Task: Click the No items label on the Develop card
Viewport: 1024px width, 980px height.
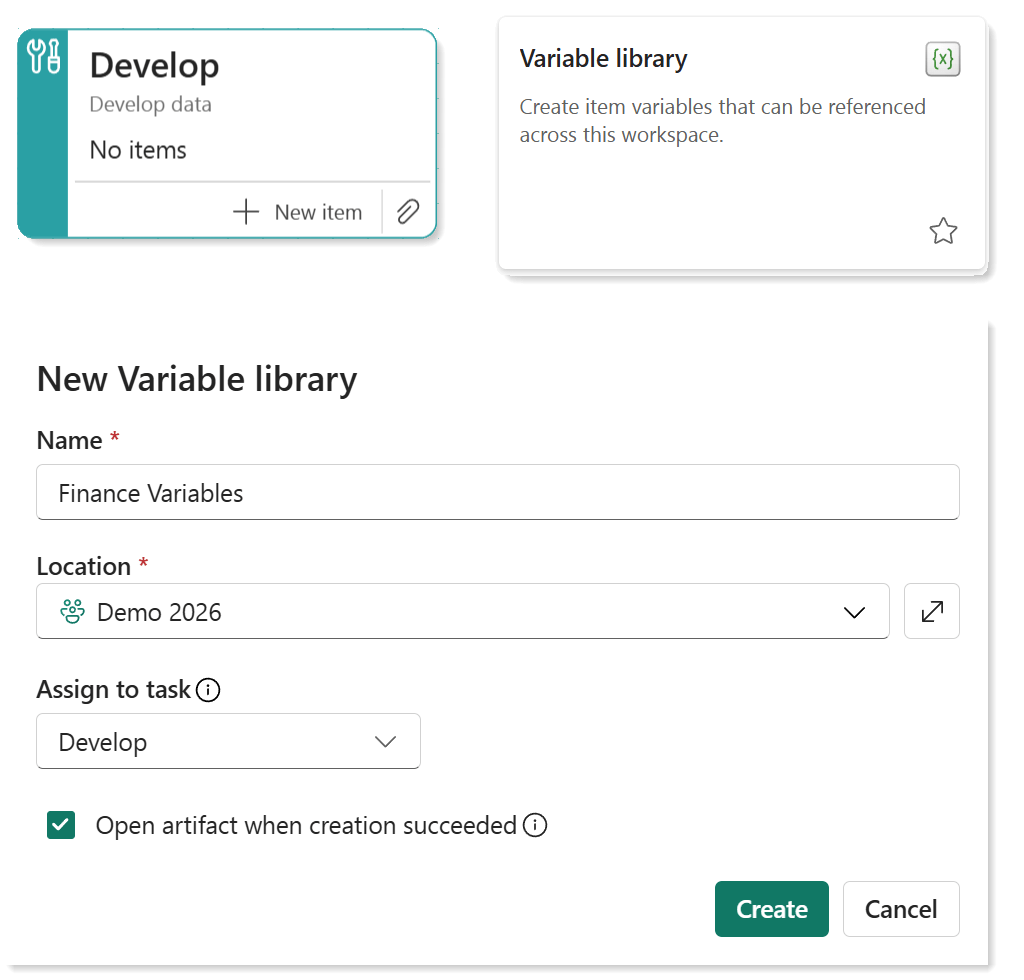Action: pyautogui.click(x=138, y=150)
